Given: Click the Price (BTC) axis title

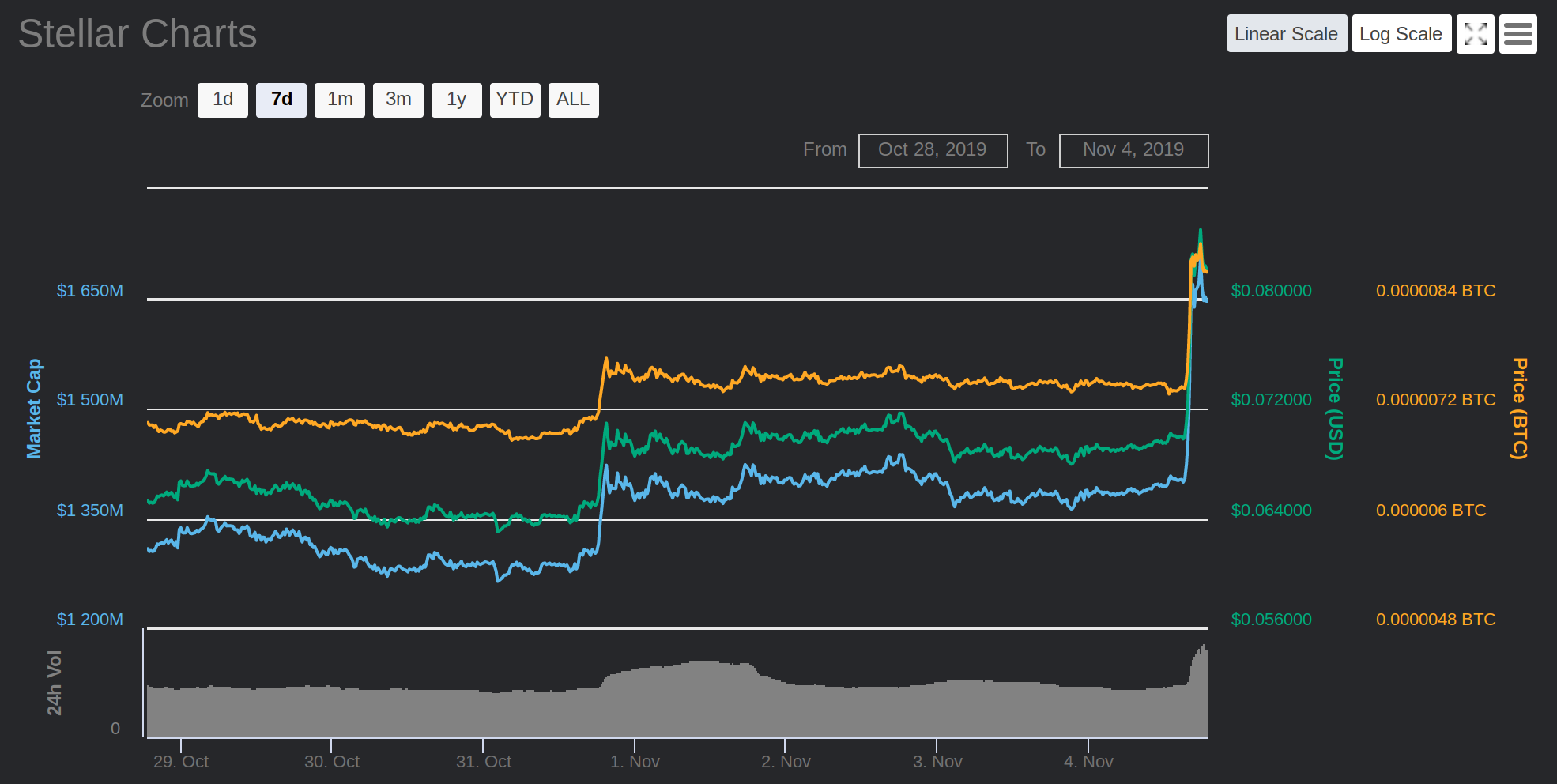Looking at the screenshot, I should pos(1519,408).
